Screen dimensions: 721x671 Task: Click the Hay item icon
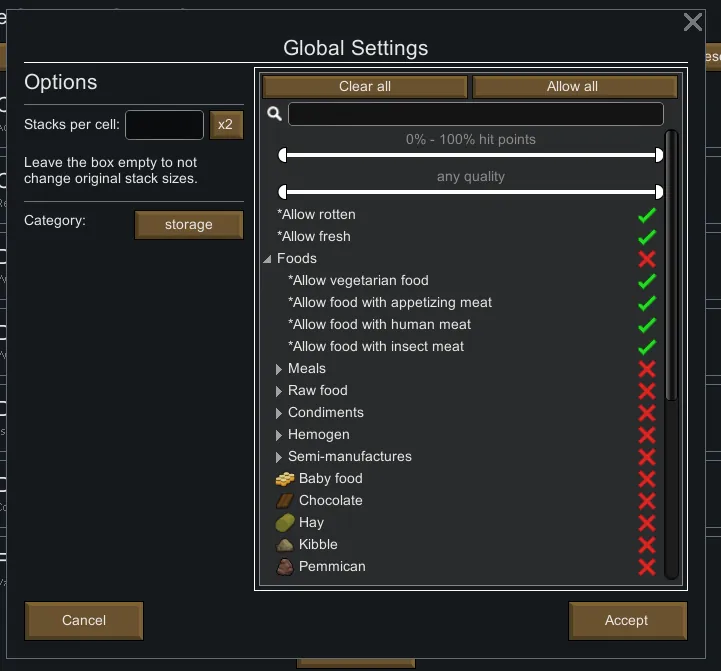(x=285, y=523)
